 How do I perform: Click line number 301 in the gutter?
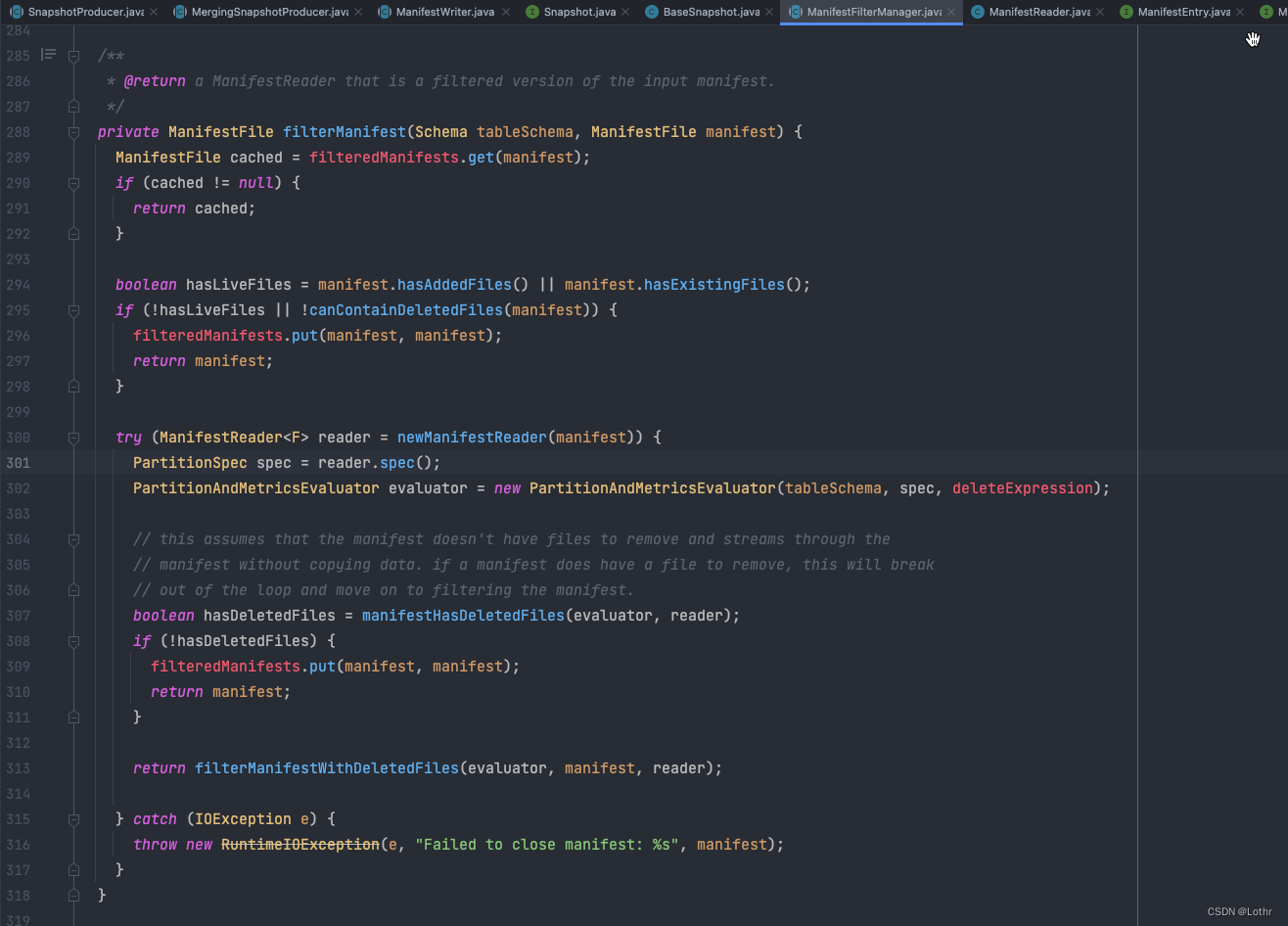click(18, 463)
